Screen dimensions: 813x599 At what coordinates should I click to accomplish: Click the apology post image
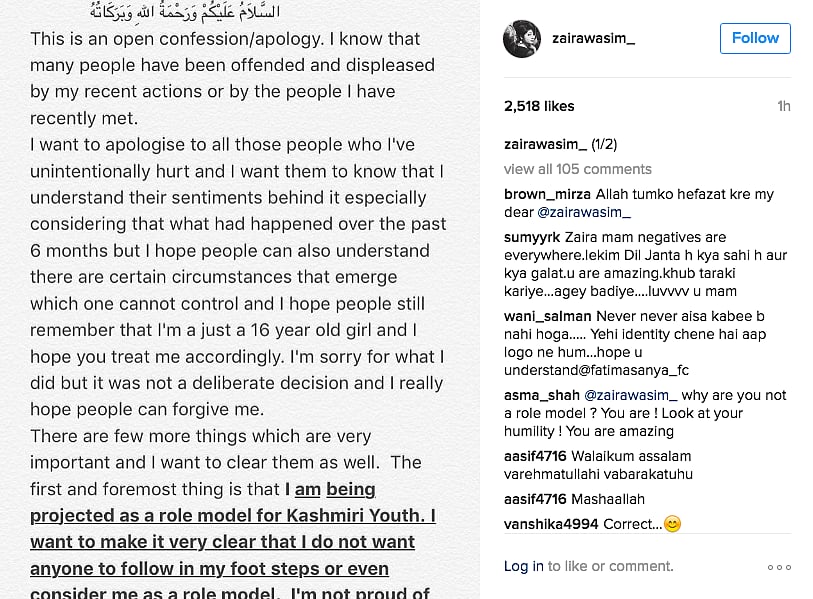240,300
